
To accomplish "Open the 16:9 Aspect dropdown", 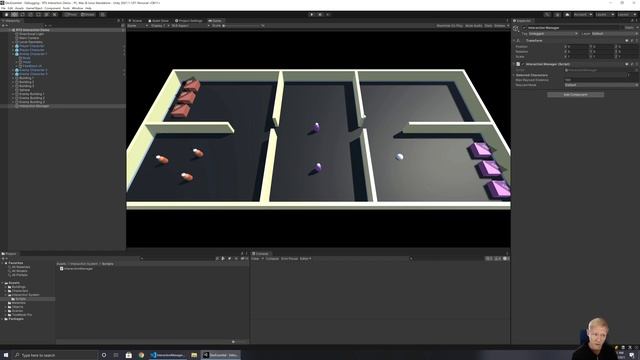I will (190, 26).
